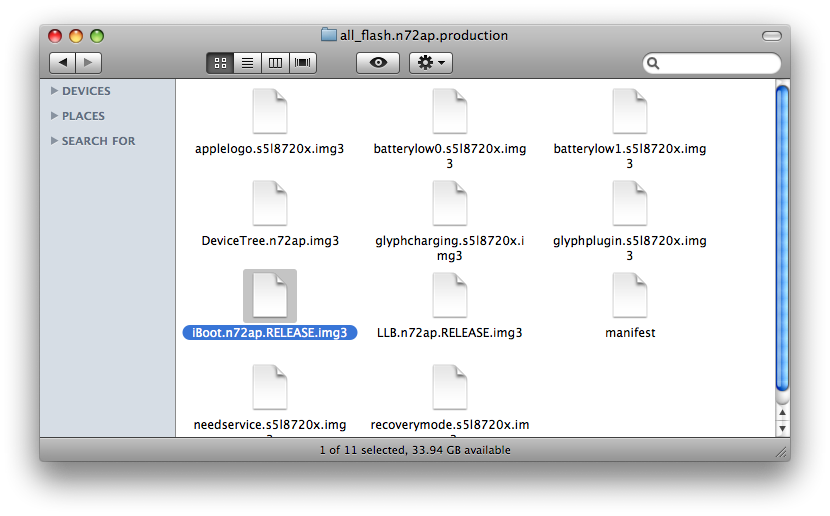Switch to Cover Flow view mode
This screenshot has width=830, height=516.
pyautogui.click(x=301, y=63)
